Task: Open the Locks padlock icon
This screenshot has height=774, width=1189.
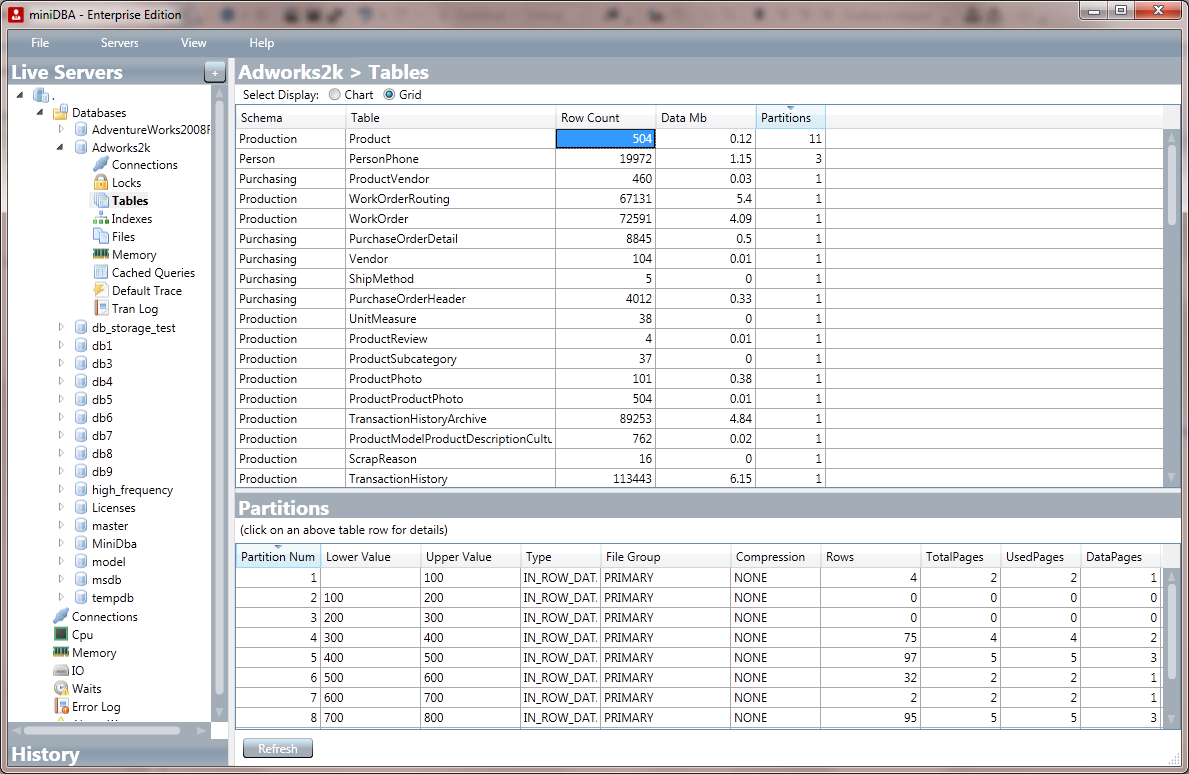Action: click(x=101, y=183)
